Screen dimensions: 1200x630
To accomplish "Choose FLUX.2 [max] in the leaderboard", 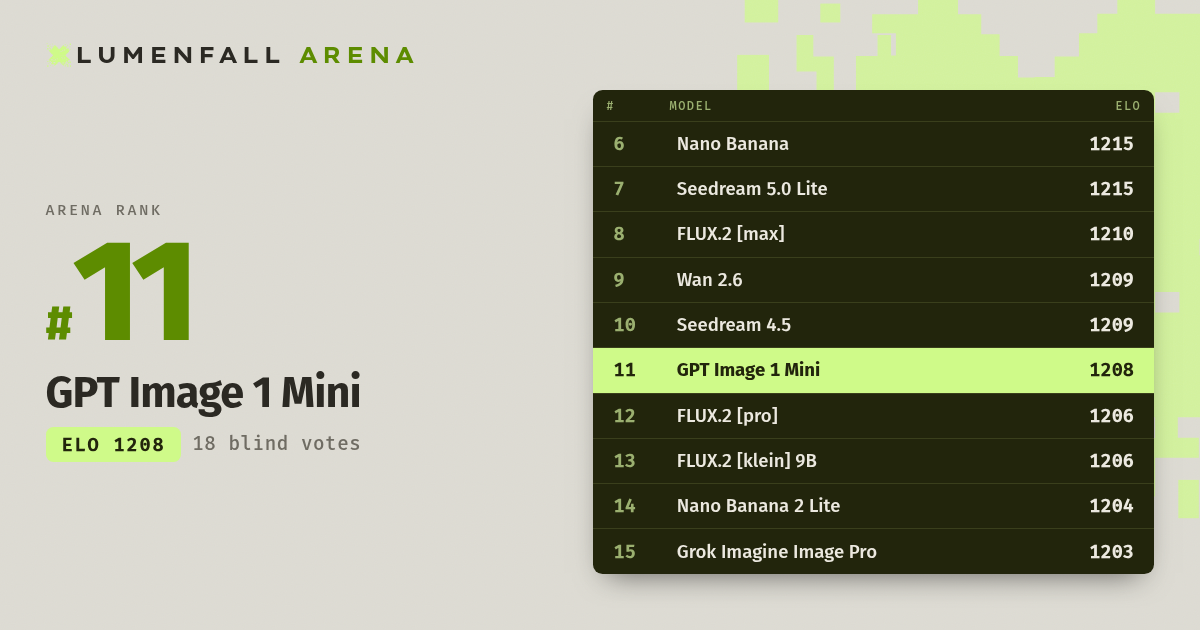I will pyautogui.click(x=873, y=234).
